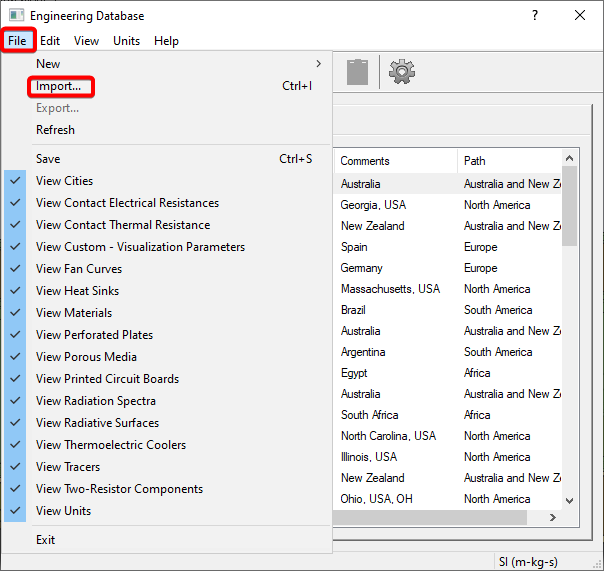Viewport: 604px width, 571px height.
Task: Toggle View Contact Thermal Resistance
Action: [168, 225]
